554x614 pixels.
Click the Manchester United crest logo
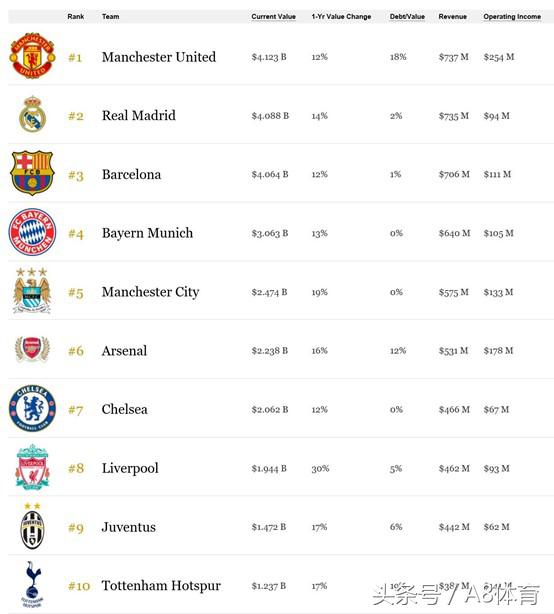pos(32,56)
